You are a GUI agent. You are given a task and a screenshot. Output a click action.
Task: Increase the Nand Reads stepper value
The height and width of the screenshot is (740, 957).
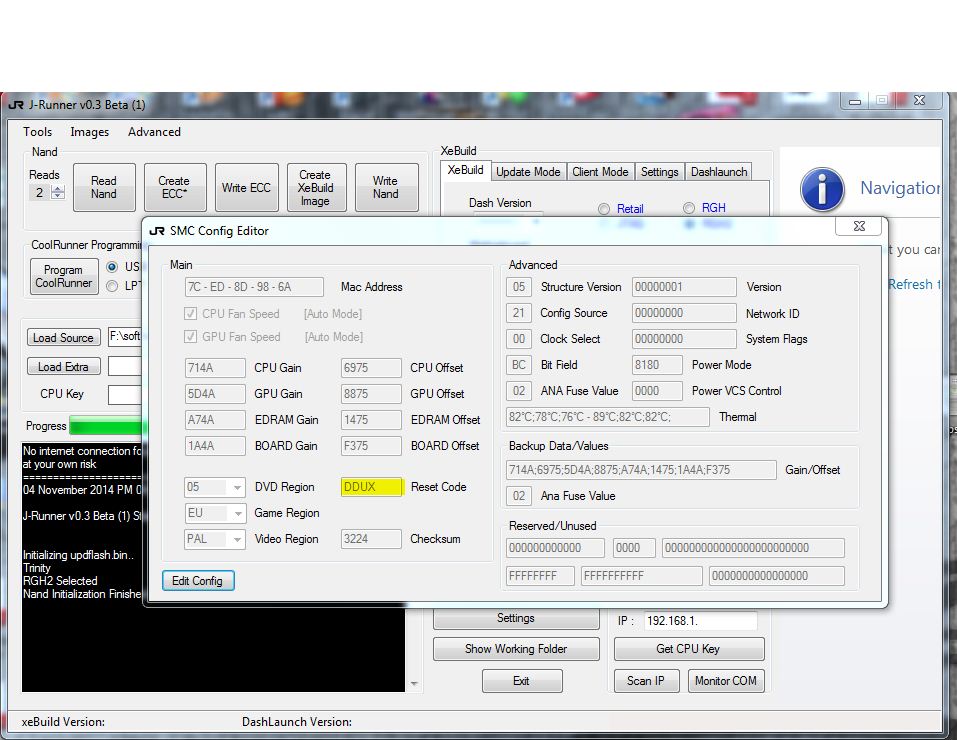[x=57, y=189]
